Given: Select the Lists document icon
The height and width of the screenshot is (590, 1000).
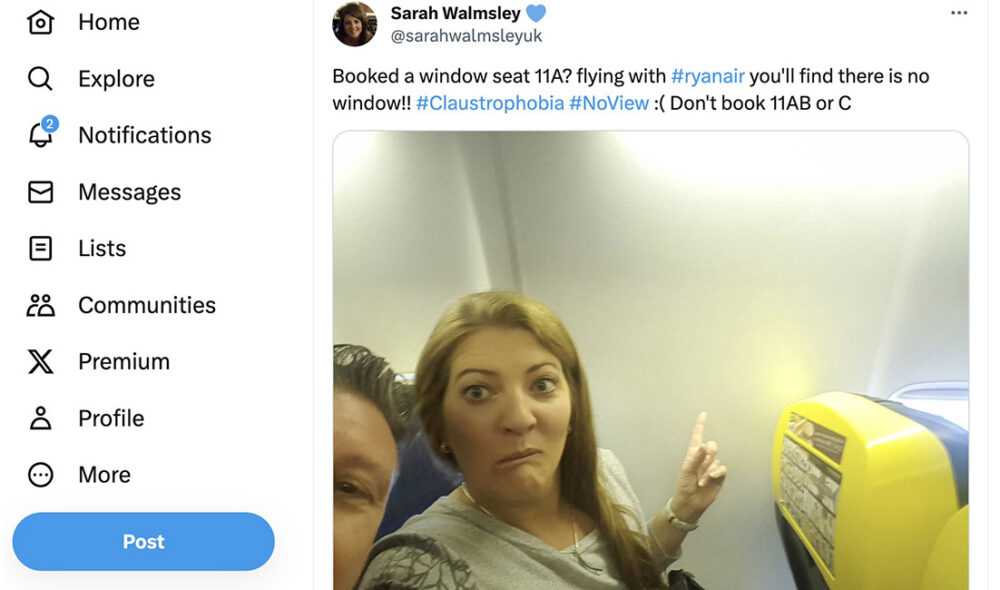Looking at the screenshot, I should [x=40, y=248].
